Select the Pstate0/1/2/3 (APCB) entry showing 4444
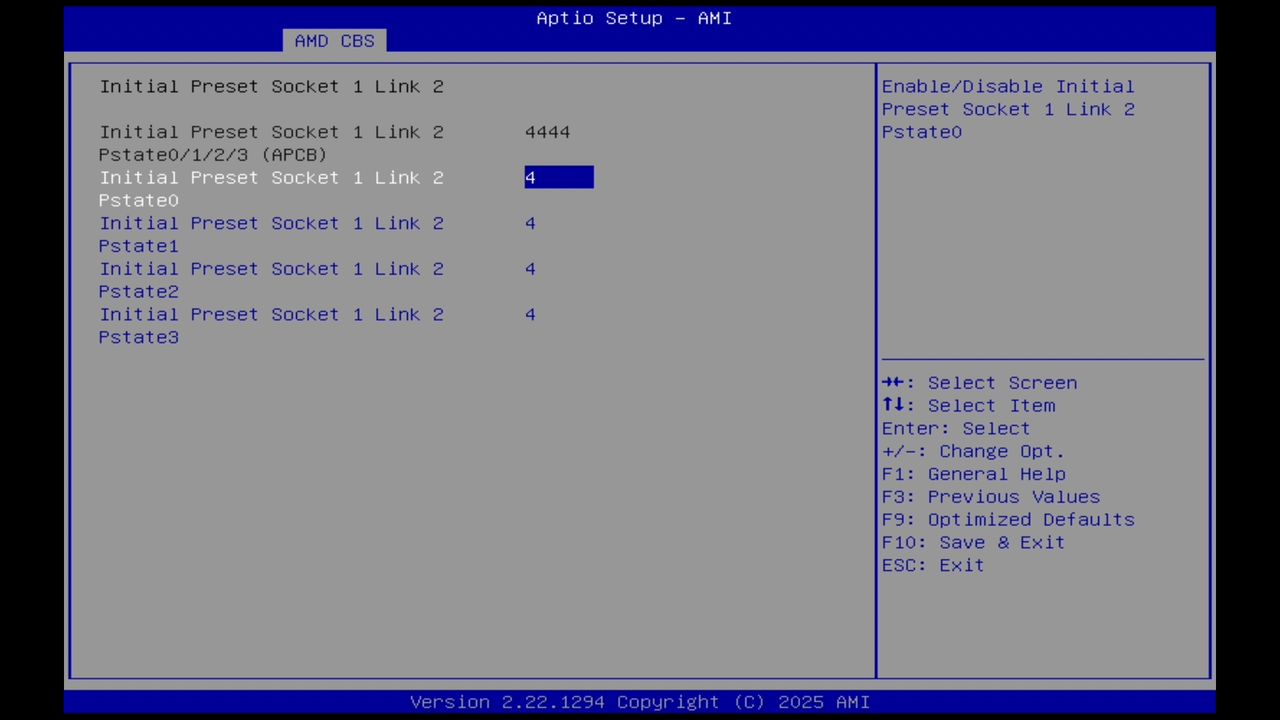 click(x=547, y=131)
